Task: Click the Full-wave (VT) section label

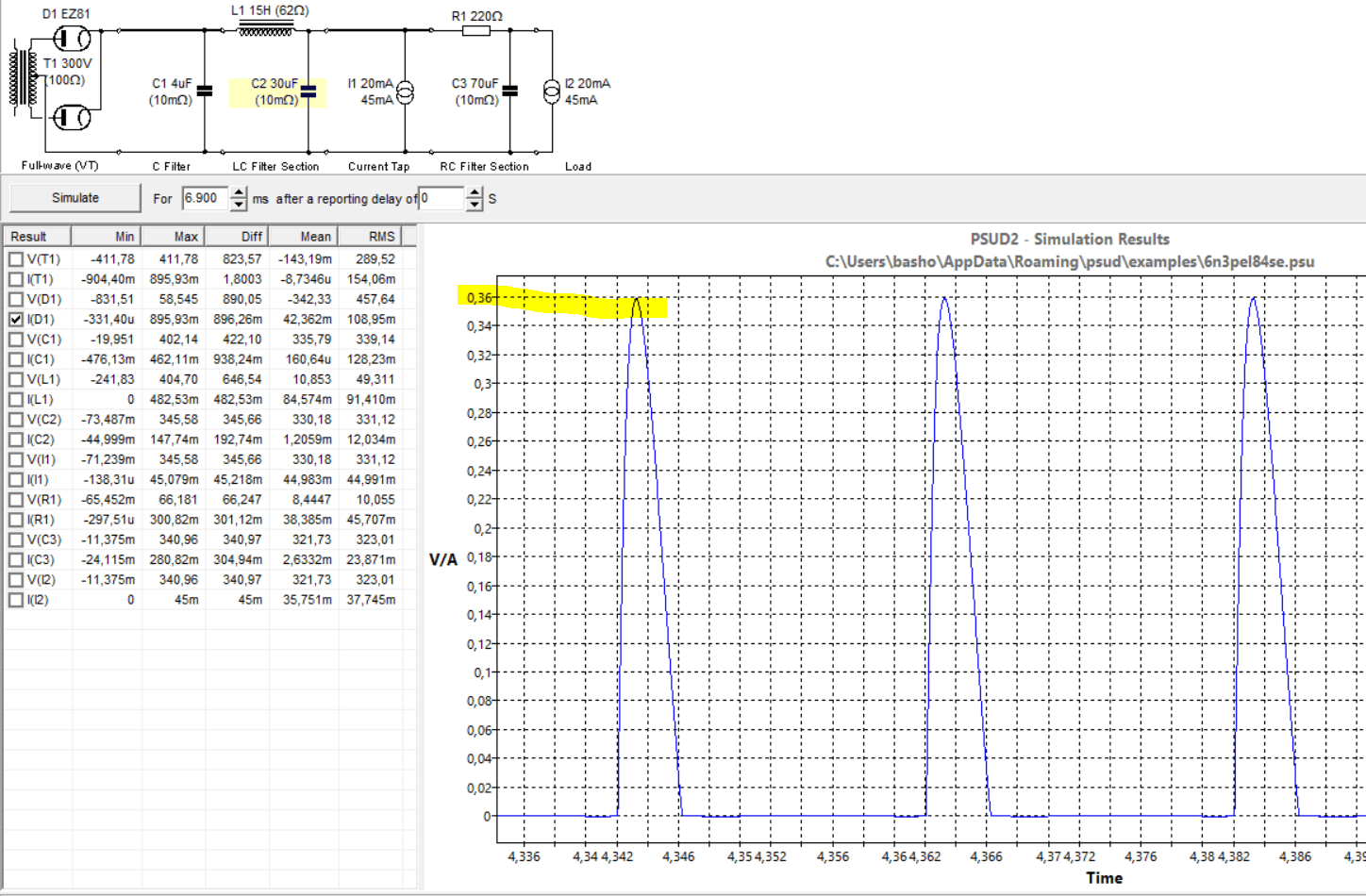Action: (x=59, y=166)
